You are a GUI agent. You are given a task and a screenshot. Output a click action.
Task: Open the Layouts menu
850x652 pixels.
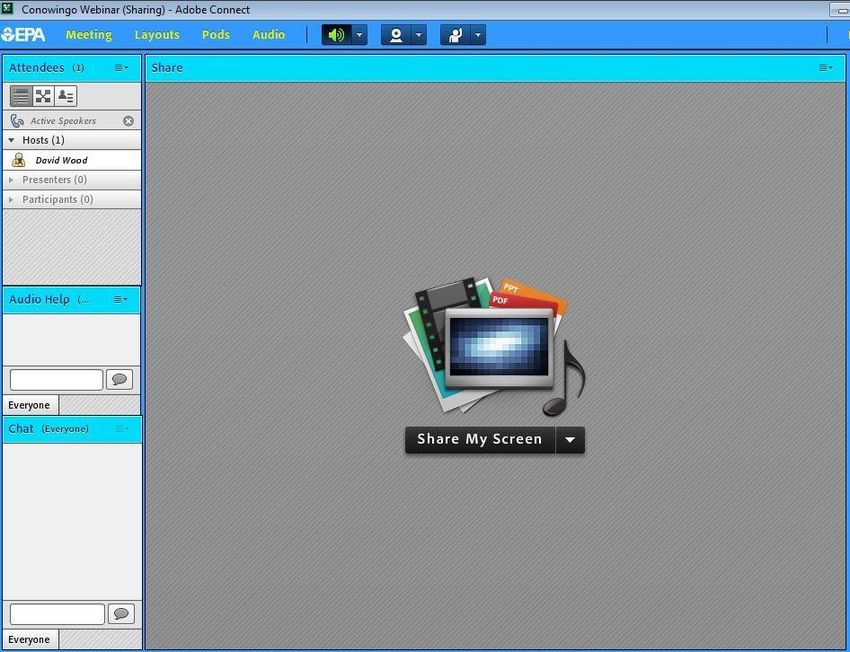[x=157, y=35]
